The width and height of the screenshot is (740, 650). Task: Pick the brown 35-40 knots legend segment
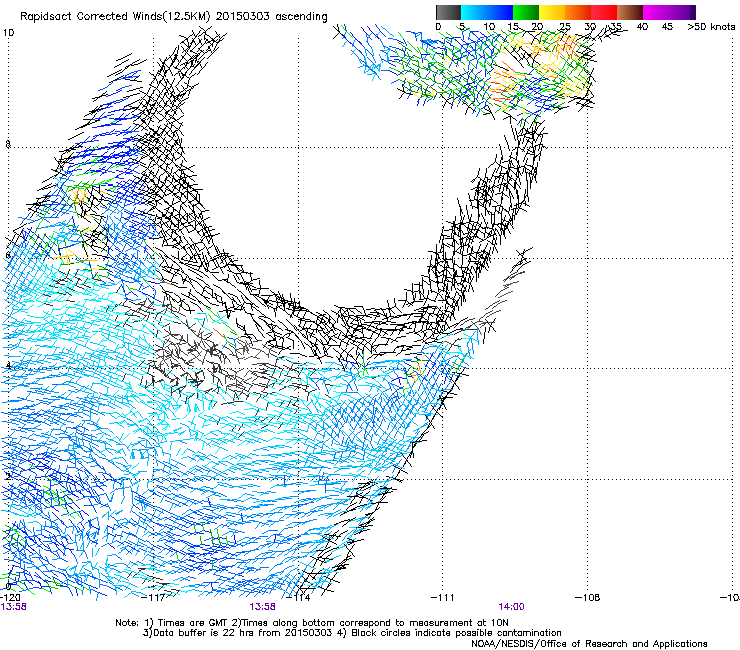[x=630, y=12]
